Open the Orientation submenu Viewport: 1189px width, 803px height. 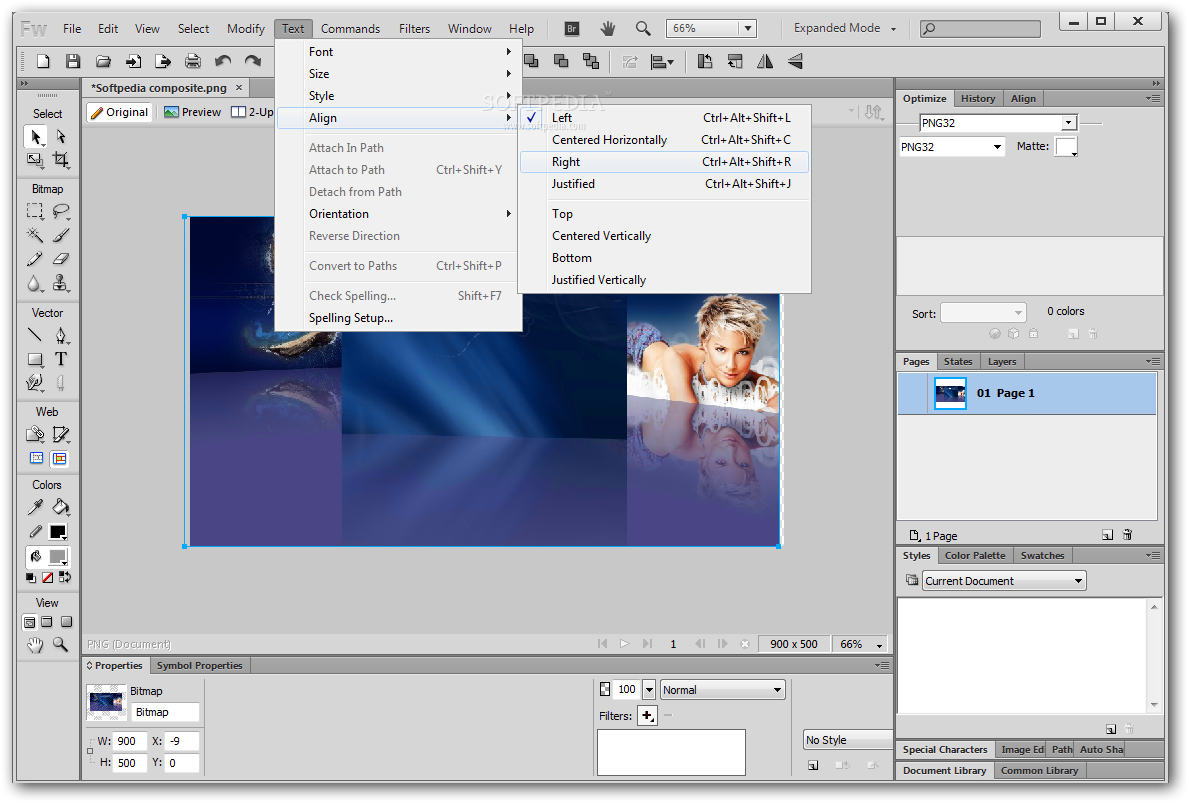(x=399, y=214)
